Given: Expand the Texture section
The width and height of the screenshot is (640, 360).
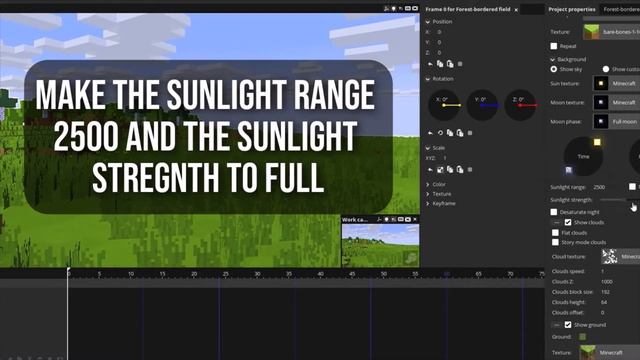Looking at the screenshot, I should pos(428,194).
